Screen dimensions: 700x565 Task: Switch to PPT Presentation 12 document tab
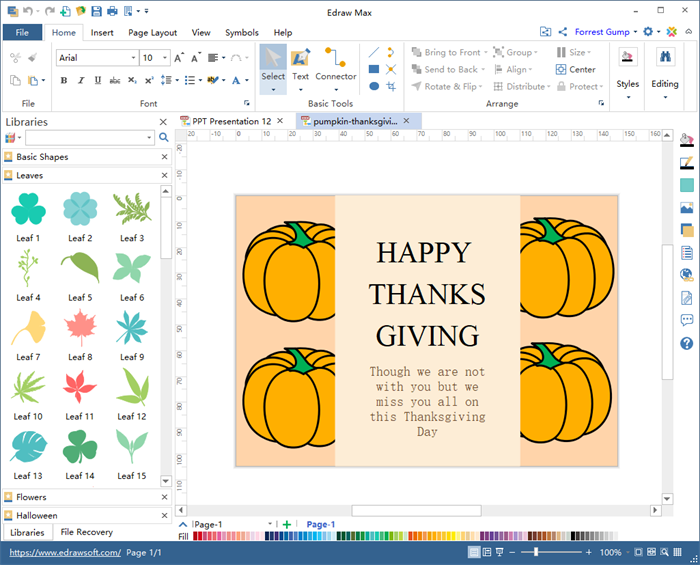(x=232, y=121)
